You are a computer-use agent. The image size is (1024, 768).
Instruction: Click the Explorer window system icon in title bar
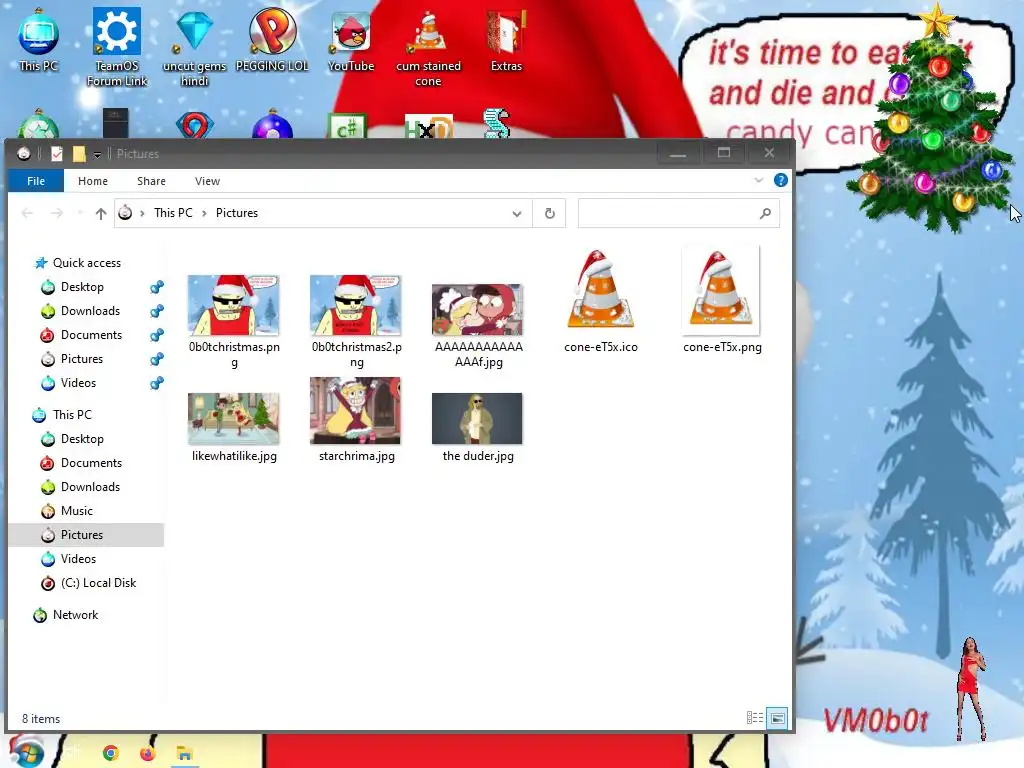[24, 153]
